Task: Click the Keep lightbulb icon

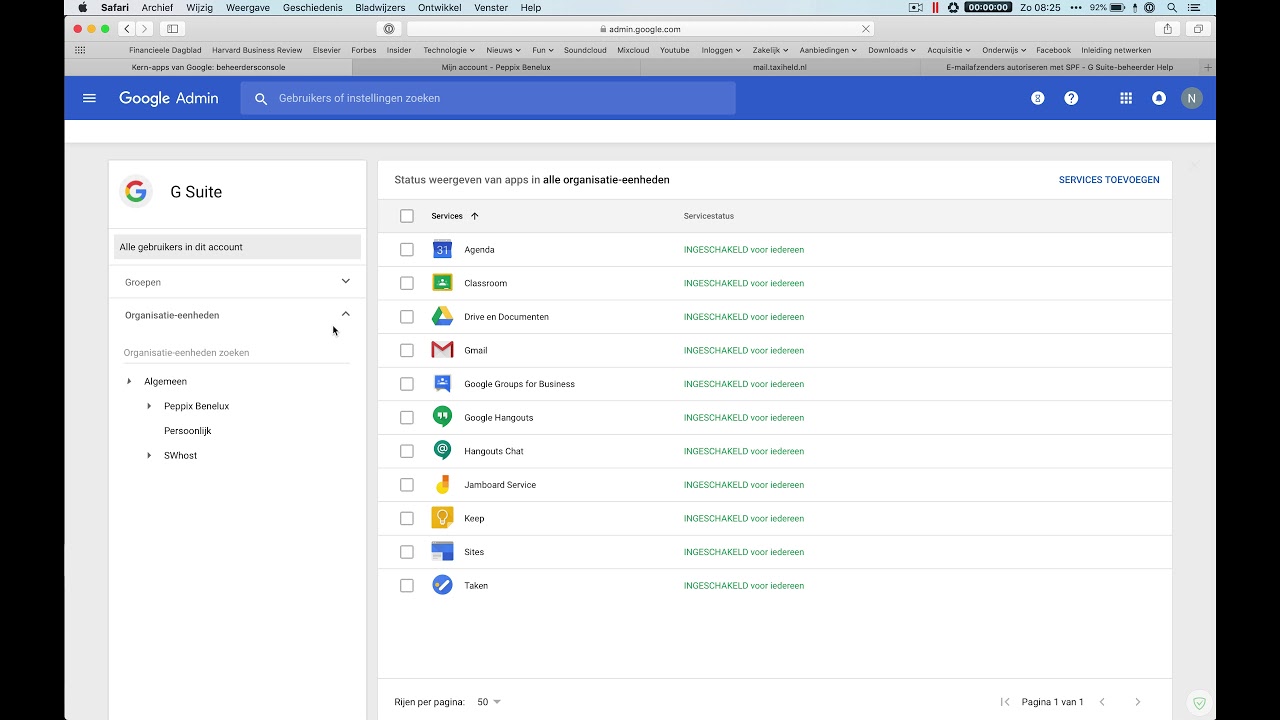Action: tap(442, 518)
